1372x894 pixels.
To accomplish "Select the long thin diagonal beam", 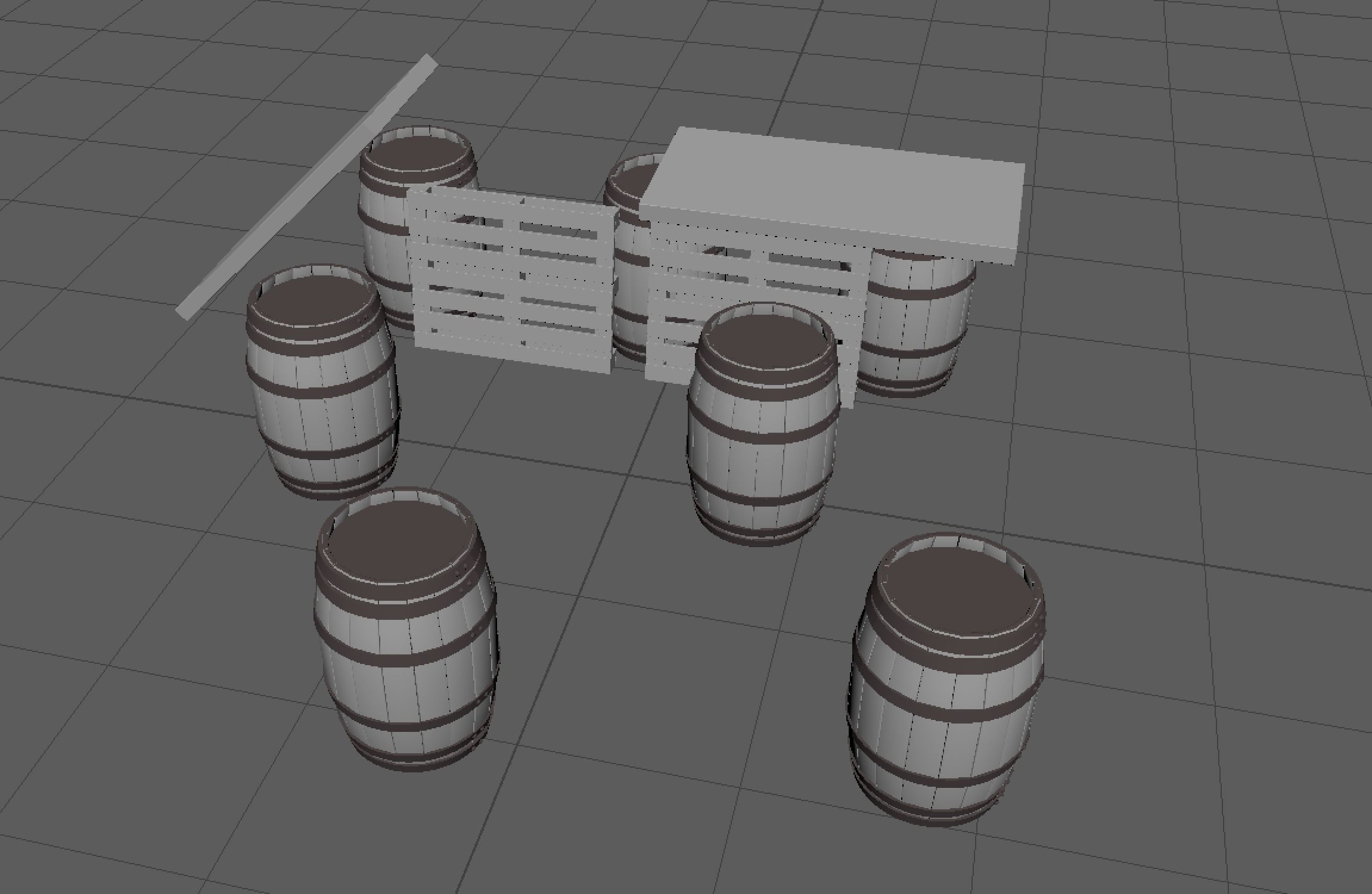I will [307, 187].
